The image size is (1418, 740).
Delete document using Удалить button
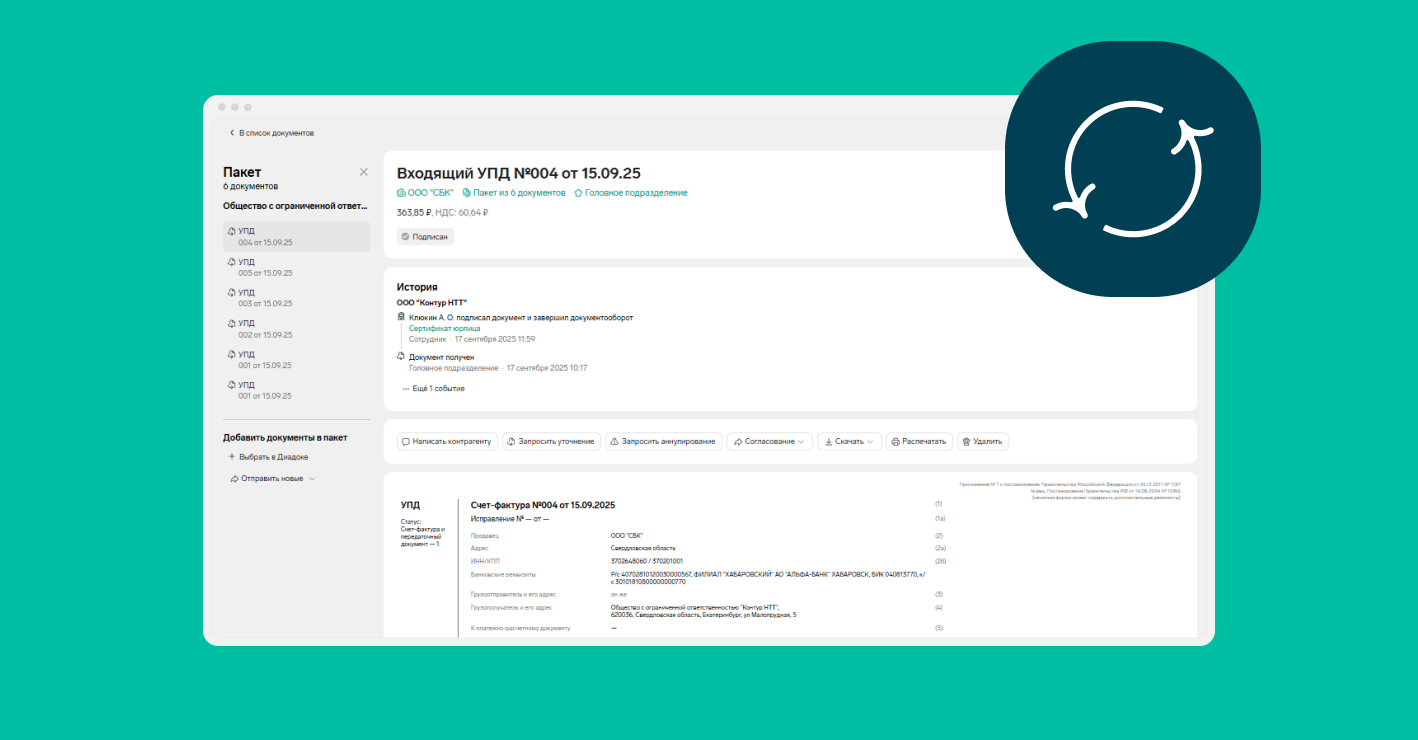(983, 441)
